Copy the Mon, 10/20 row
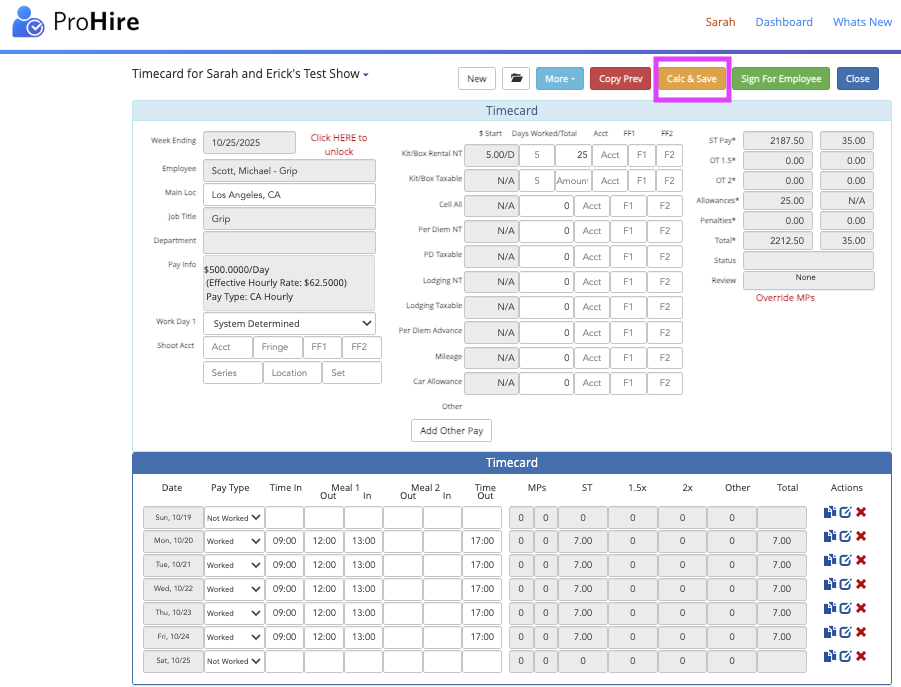This screenshot has width=901, height=687. (830, 537)
